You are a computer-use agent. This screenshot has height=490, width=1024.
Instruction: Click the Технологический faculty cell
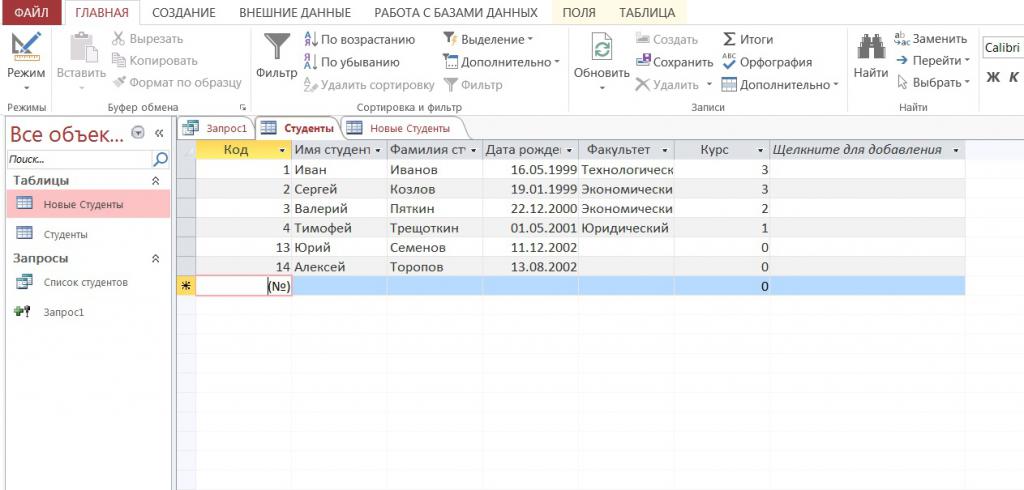click(x=626, y=170)
